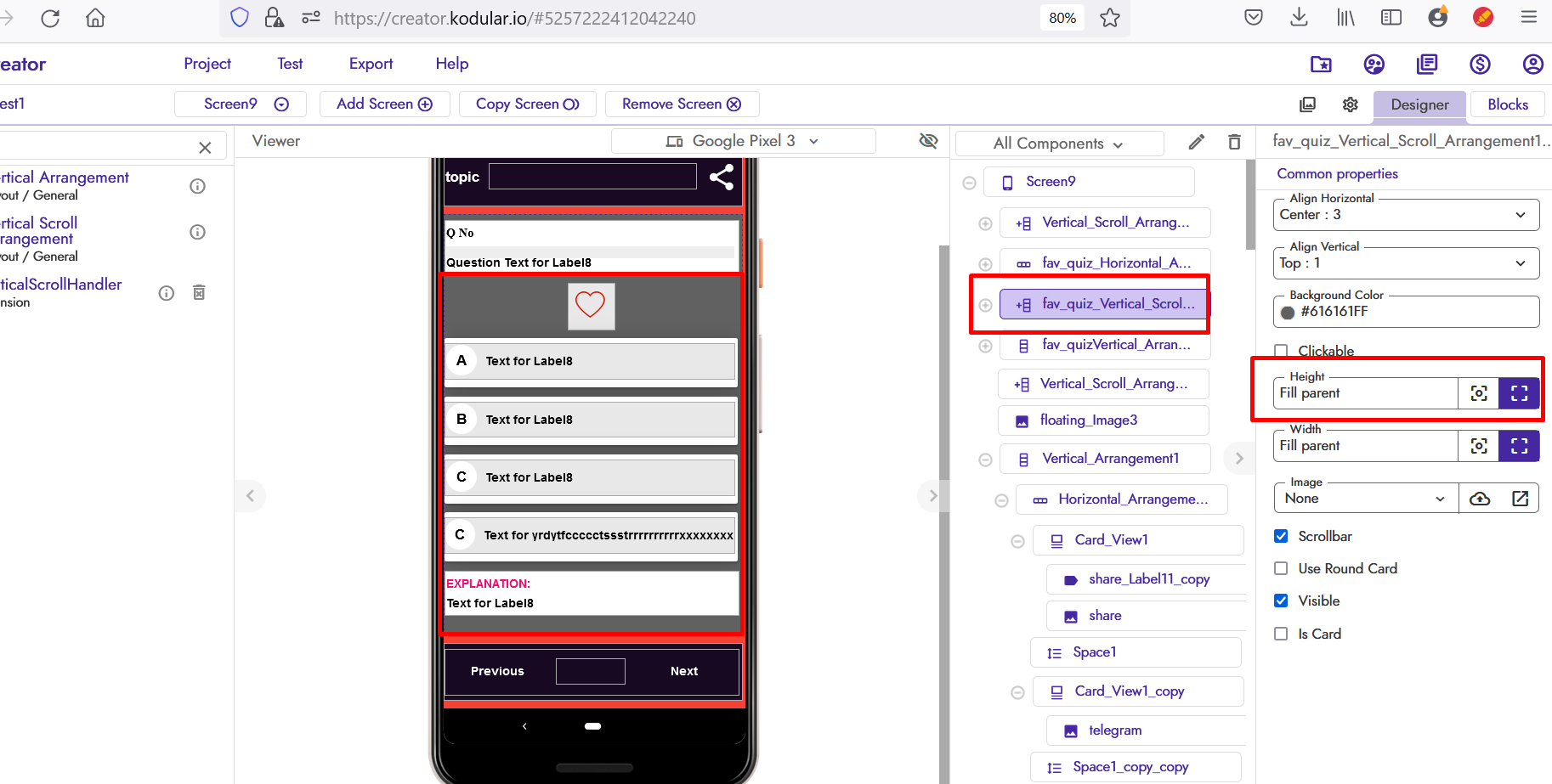Screen dimensions: 1552x784
Task: Open the Align Horizontal dropdown
Action: pyautogui.click(x=1406, y=215)
